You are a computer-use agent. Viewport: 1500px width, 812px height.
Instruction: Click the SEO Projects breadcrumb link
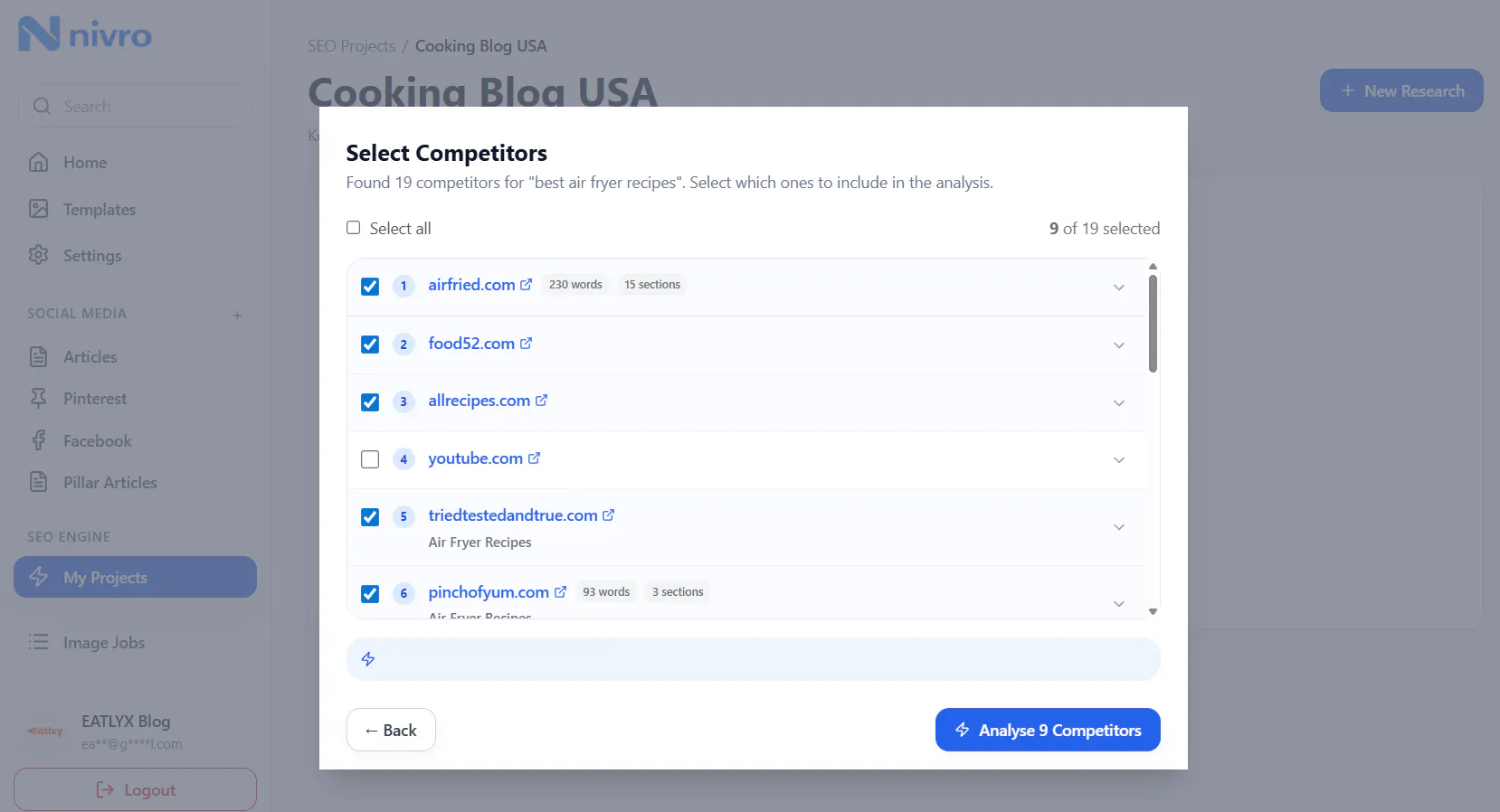pos(352,46)
